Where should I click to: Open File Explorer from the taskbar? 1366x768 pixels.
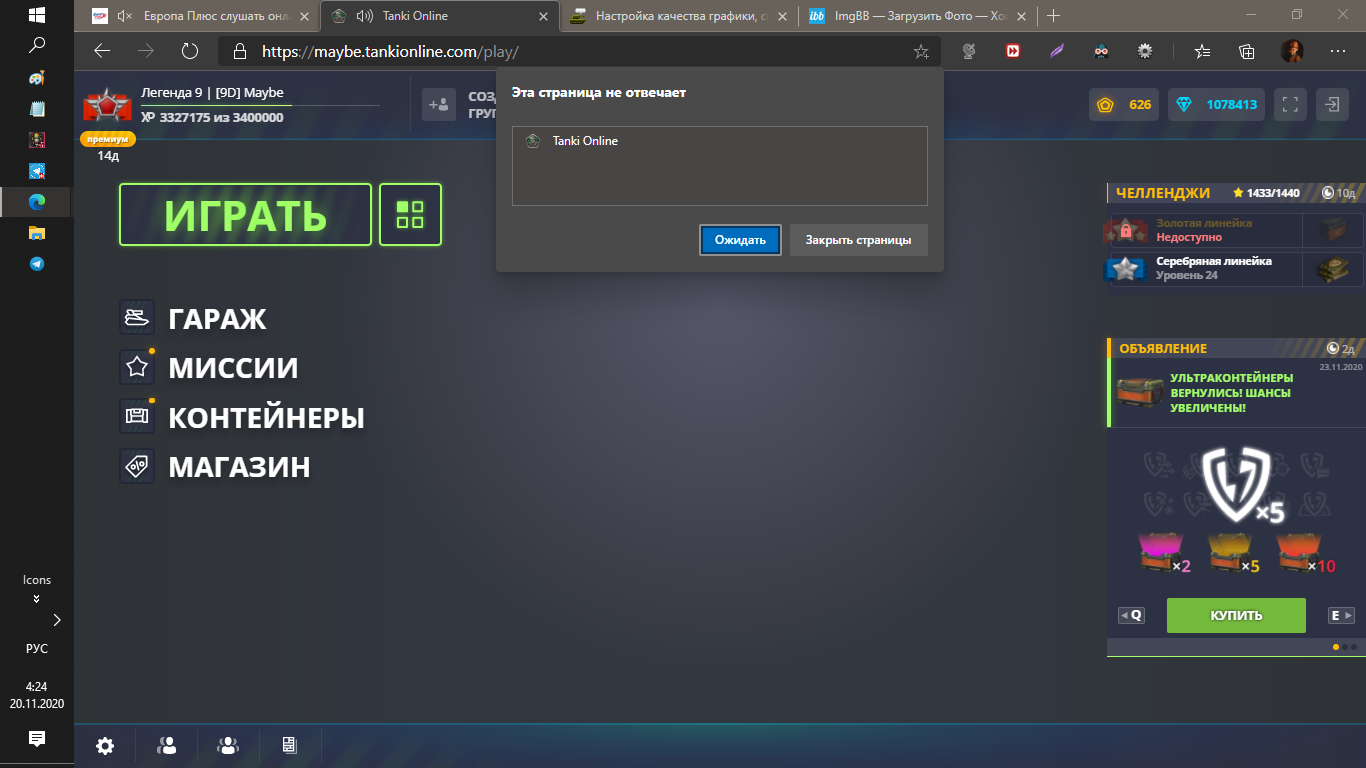[x=37, y=232]
